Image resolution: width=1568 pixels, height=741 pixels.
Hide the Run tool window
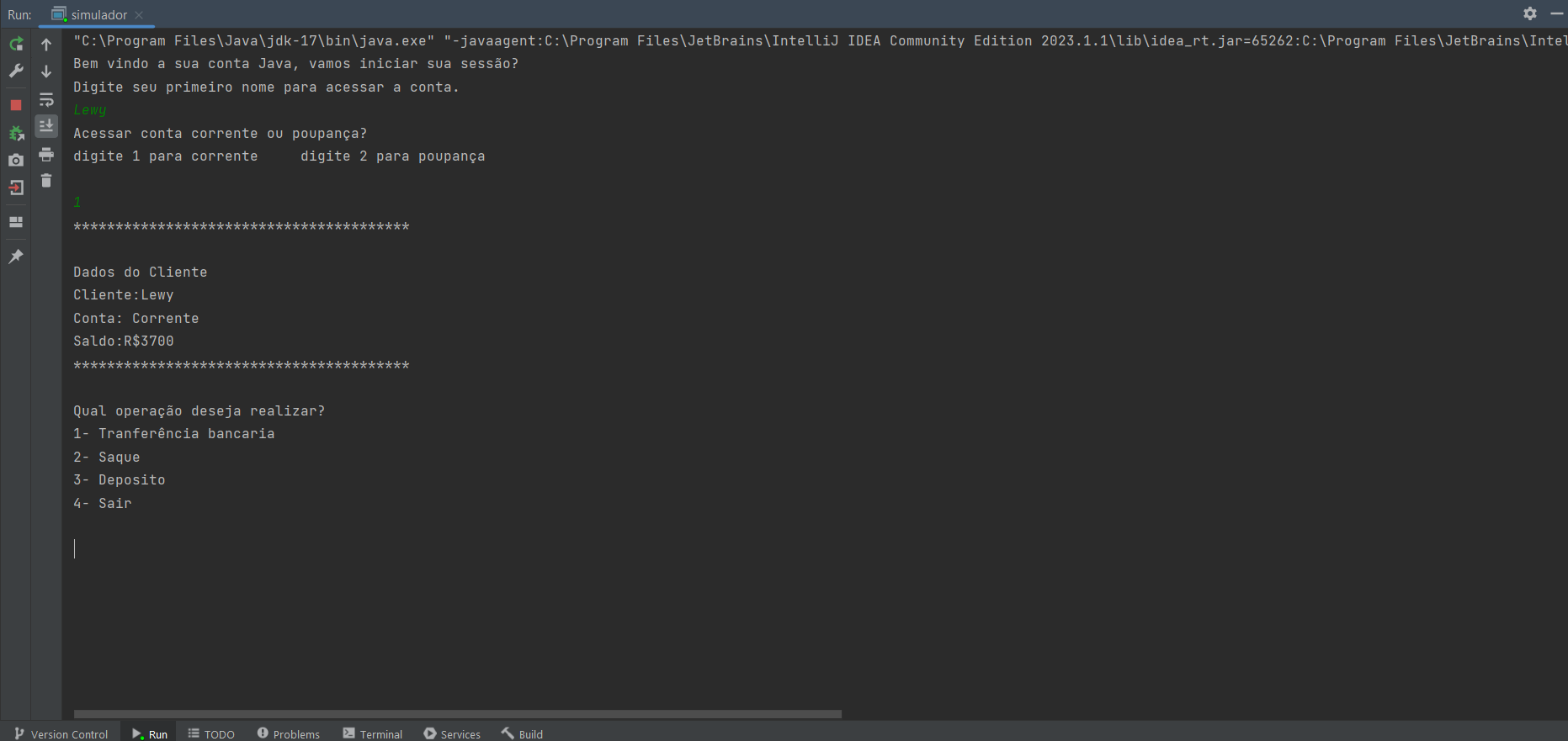tap(1557, 13)
